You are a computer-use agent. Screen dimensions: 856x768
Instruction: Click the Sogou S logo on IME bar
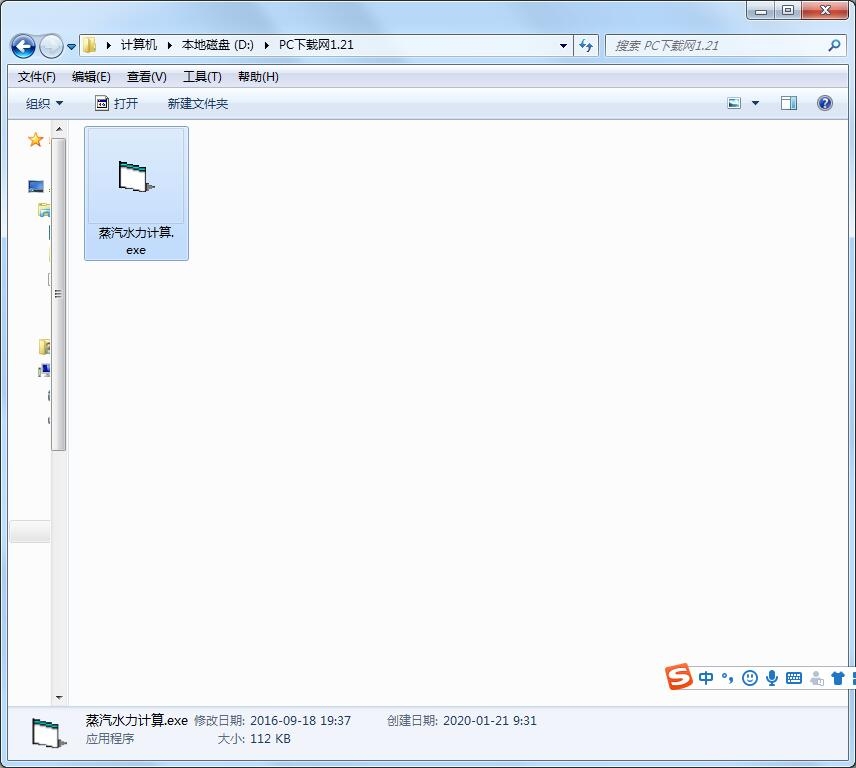point(679,677)
